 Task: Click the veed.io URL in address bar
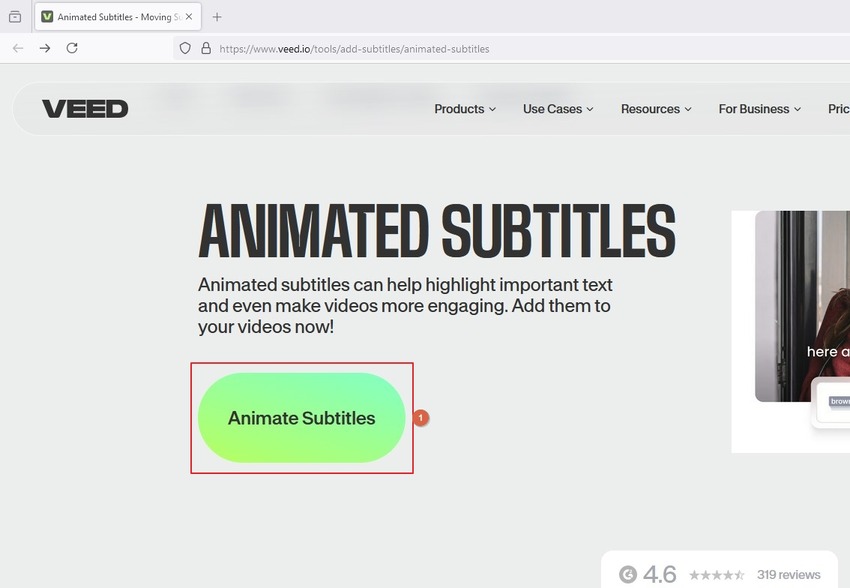[354, 49]
